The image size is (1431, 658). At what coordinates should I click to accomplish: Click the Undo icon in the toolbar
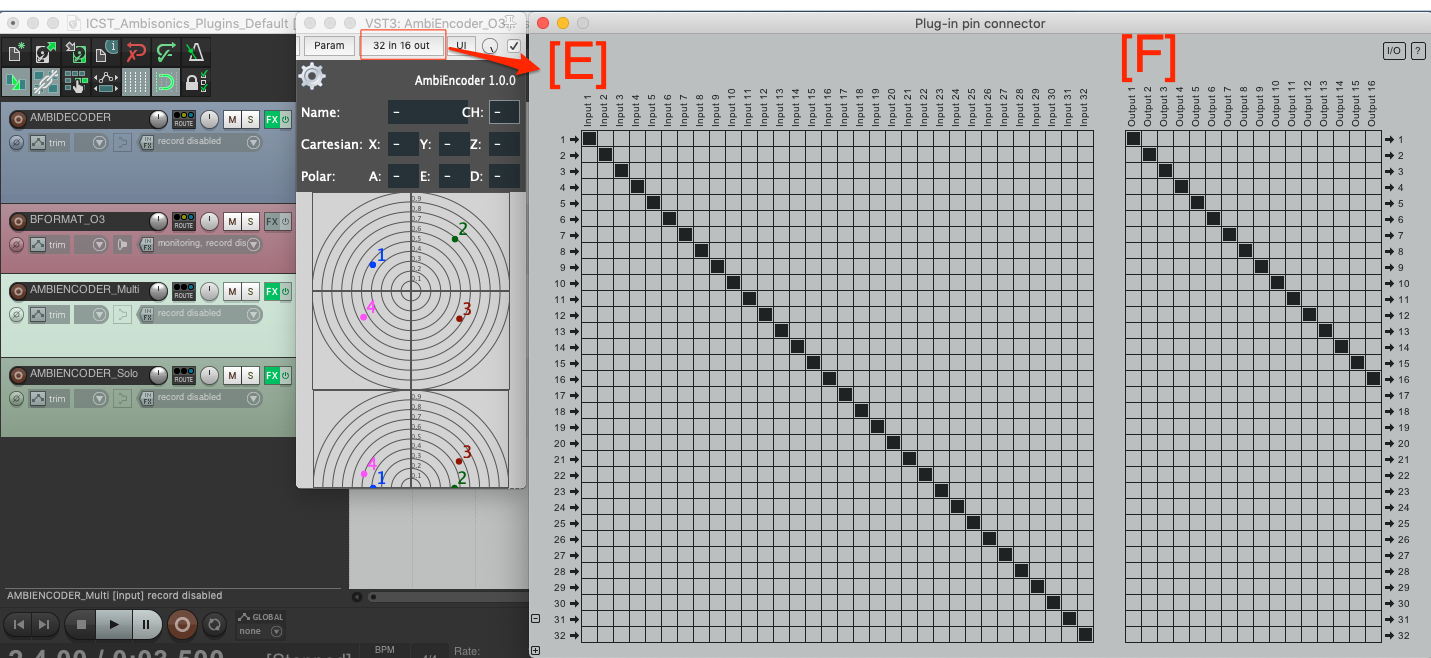tap(136, 53)
